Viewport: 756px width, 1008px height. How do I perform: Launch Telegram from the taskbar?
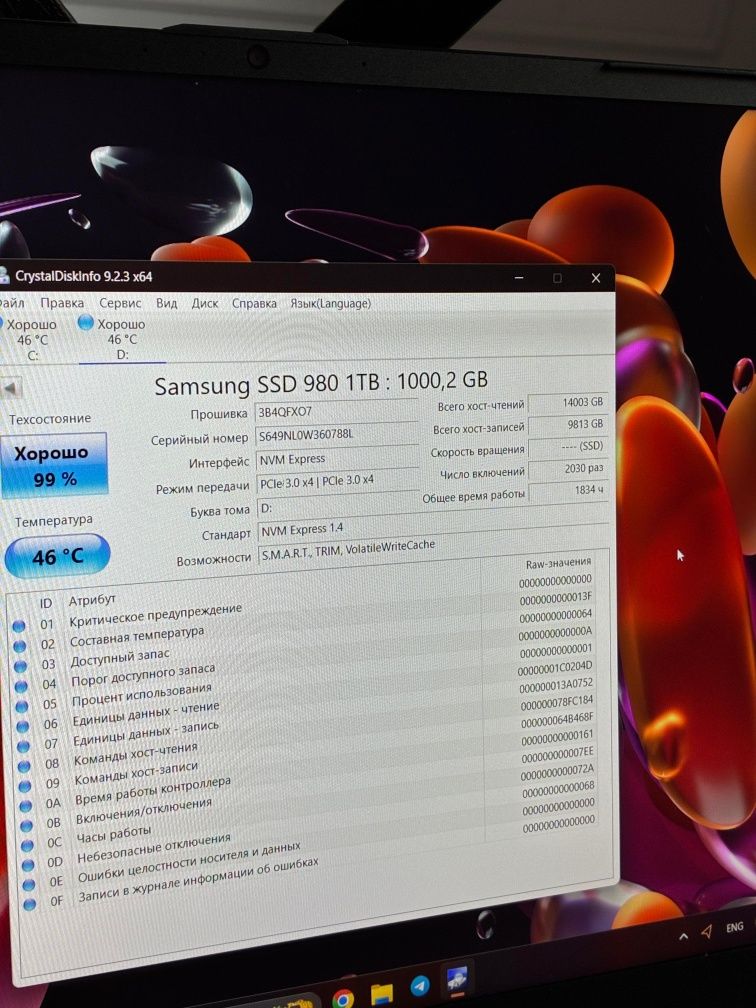click(420, 985)
